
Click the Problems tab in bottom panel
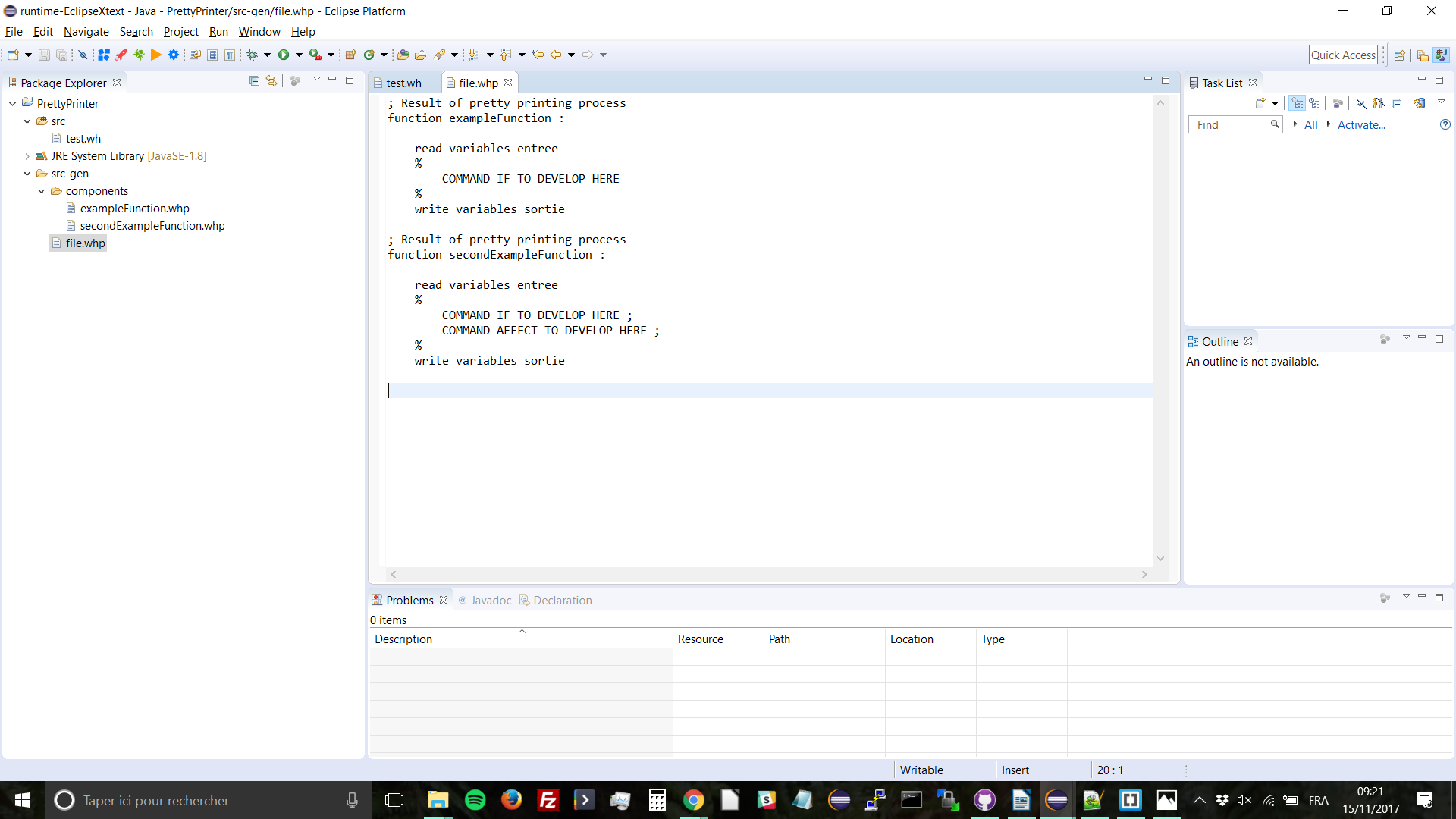coord(410,600)
